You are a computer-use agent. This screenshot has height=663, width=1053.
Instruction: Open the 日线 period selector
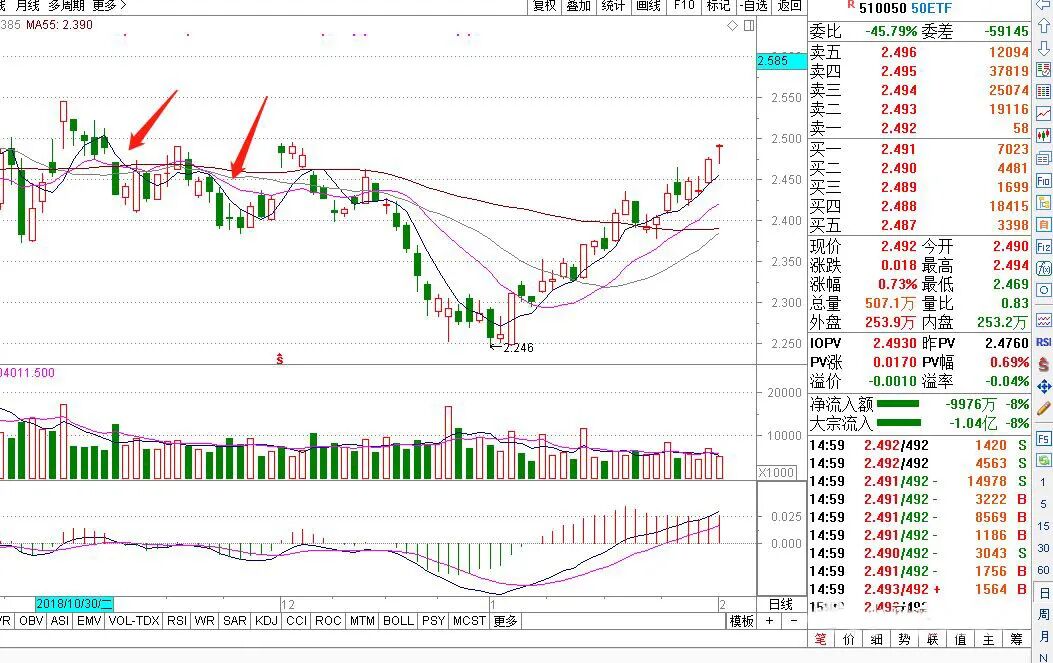(x=780, y=605)
